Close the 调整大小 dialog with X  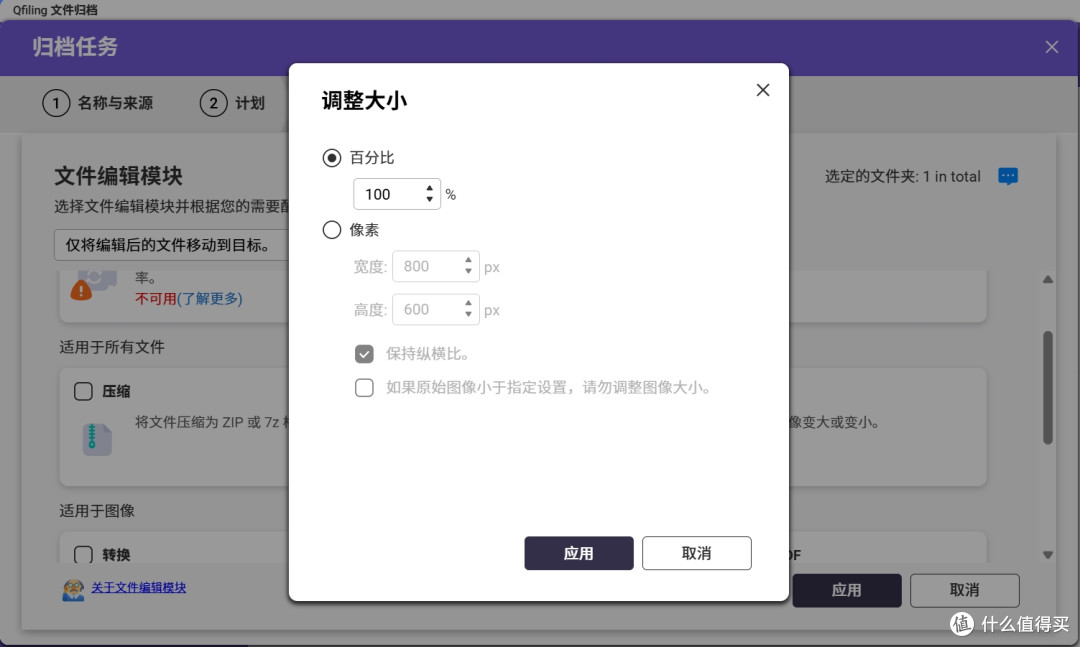(762, 90)
